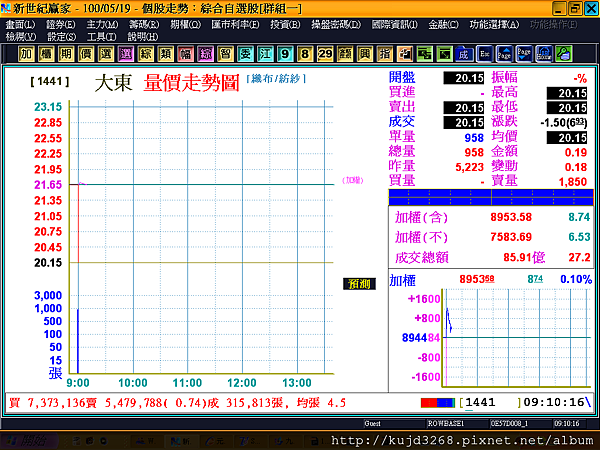The width and height of the screenshot is (600, 450).
Task: Click the yellow 綜 toolbar icon
Action: [145, 54]
